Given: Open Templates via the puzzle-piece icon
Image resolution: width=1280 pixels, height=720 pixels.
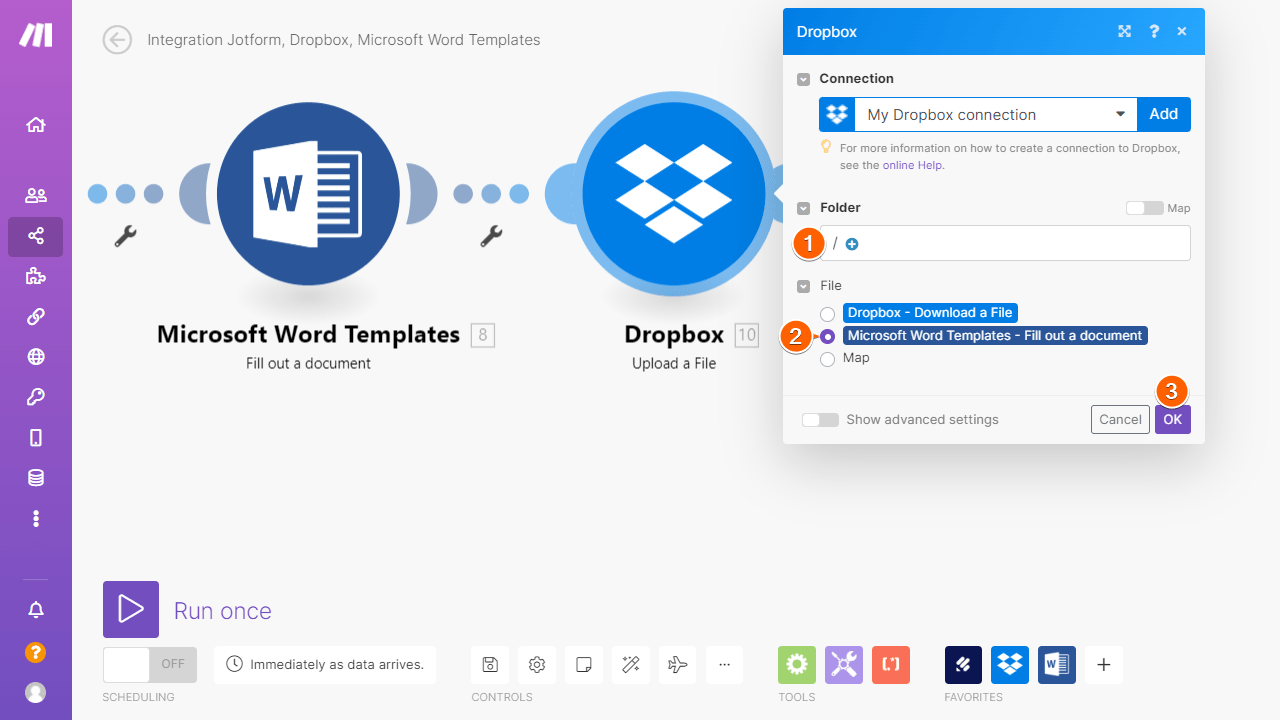Looking at the screenshot, I should click(36, 277).
